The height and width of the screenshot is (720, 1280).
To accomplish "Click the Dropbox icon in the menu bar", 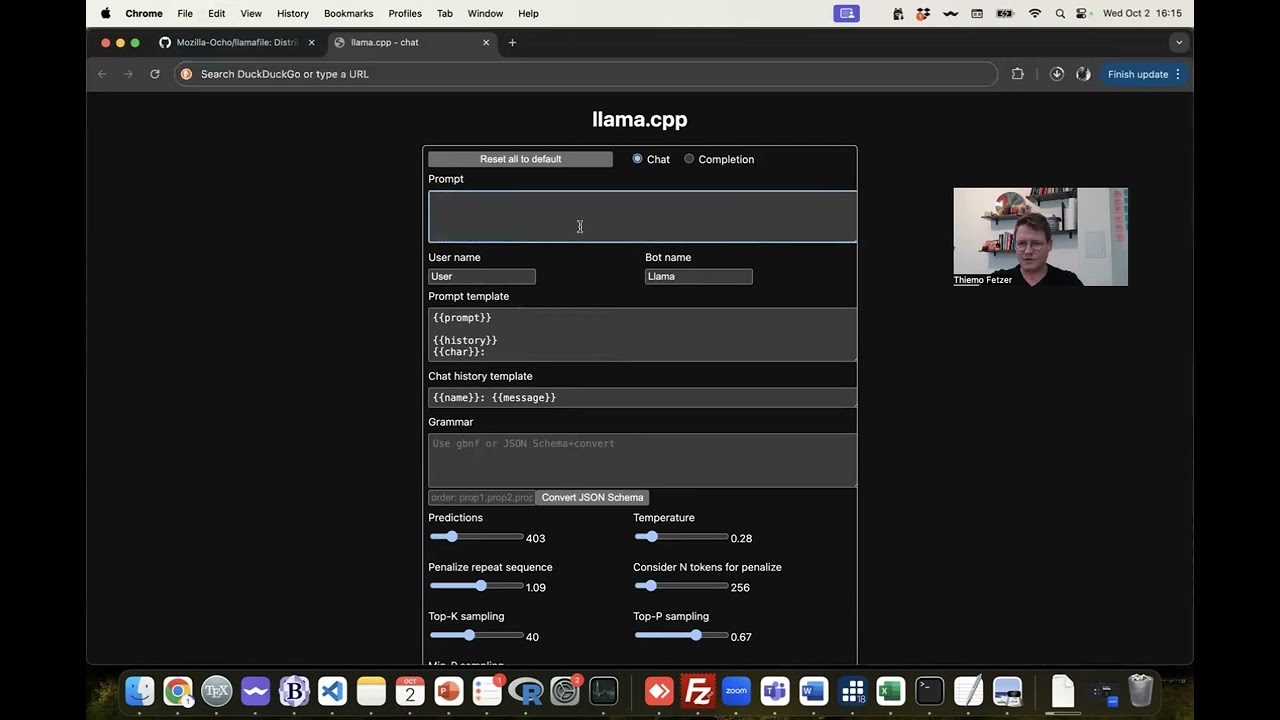I will 923,13.
